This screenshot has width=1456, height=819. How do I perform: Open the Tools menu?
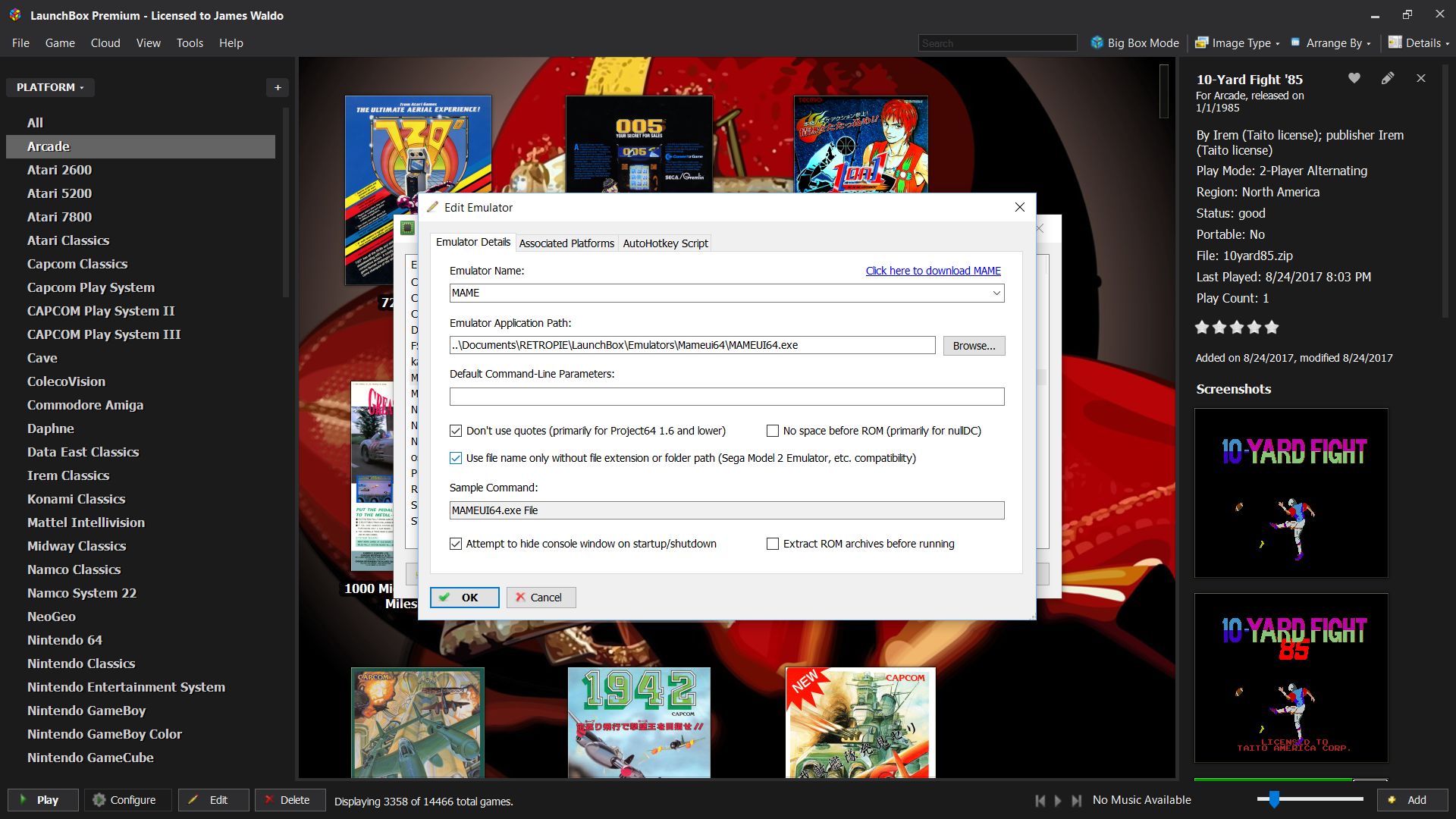tap(190, 43)
